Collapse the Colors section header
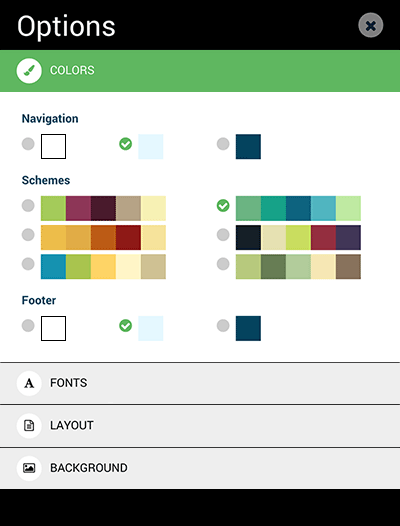Screen dimensions: 400x526 point(200,71)
